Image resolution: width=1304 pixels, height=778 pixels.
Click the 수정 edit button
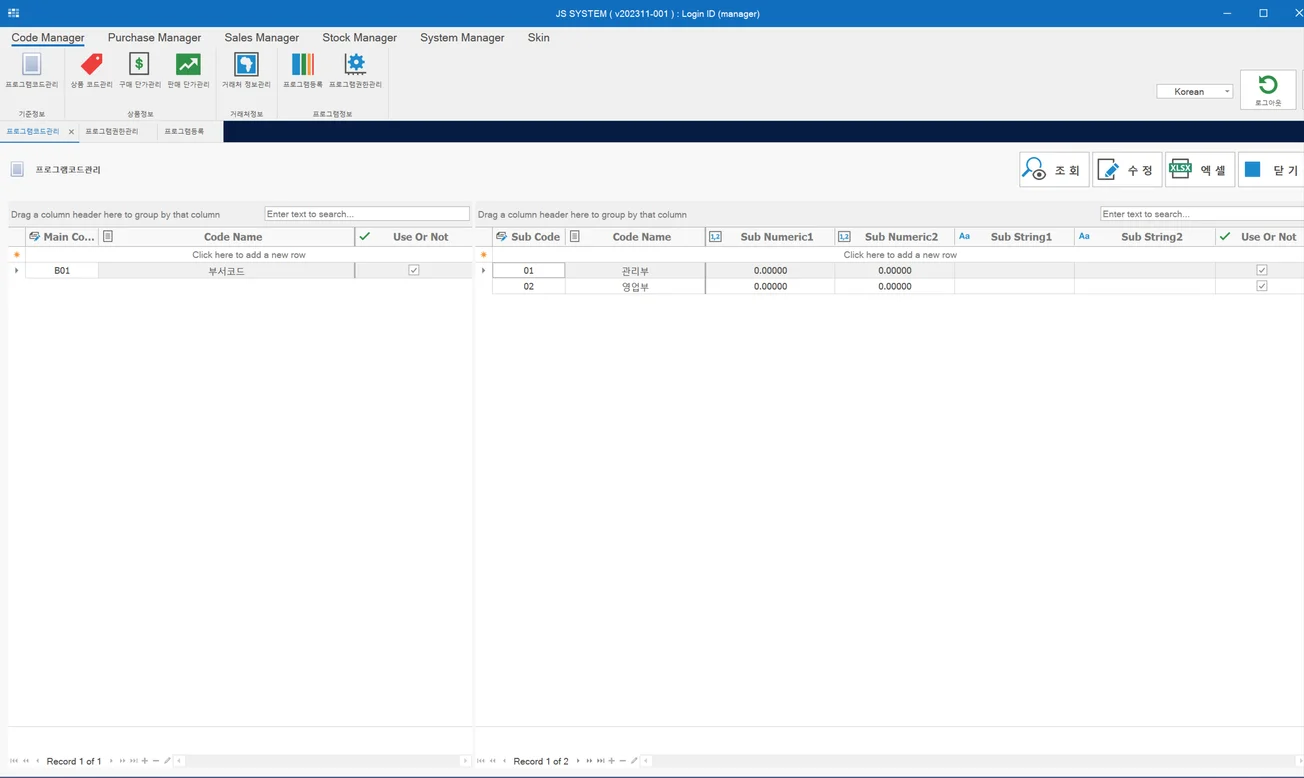(x=1127, y=170)
